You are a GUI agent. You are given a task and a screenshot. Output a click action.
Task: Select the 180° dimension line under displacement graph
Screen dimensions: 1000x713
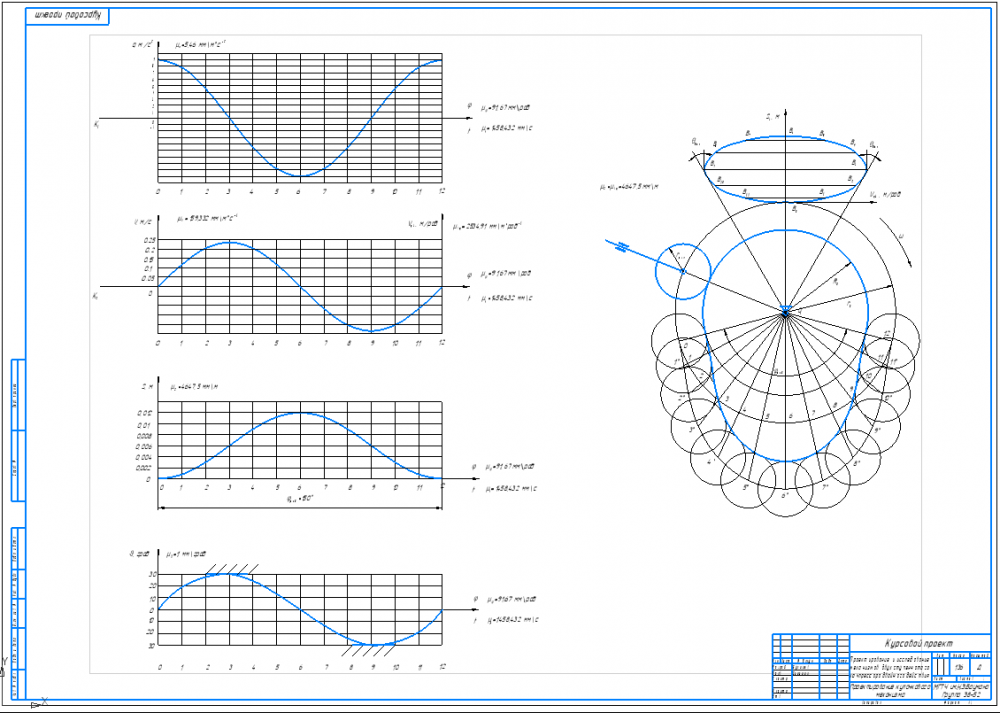[x=299, y=507]
